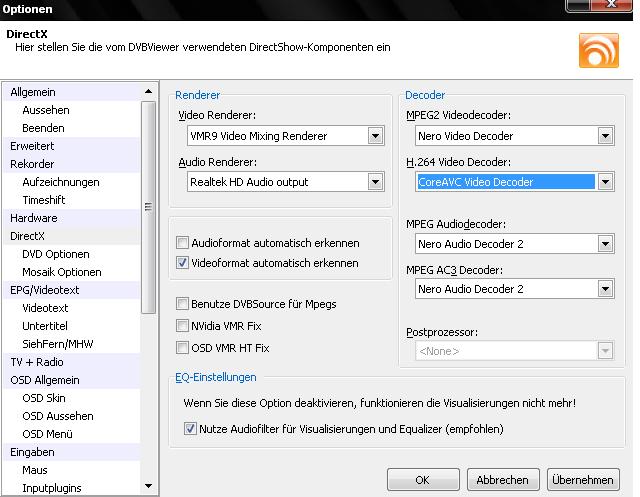Check the OSD VMR HT Fix box

(182, 348)
